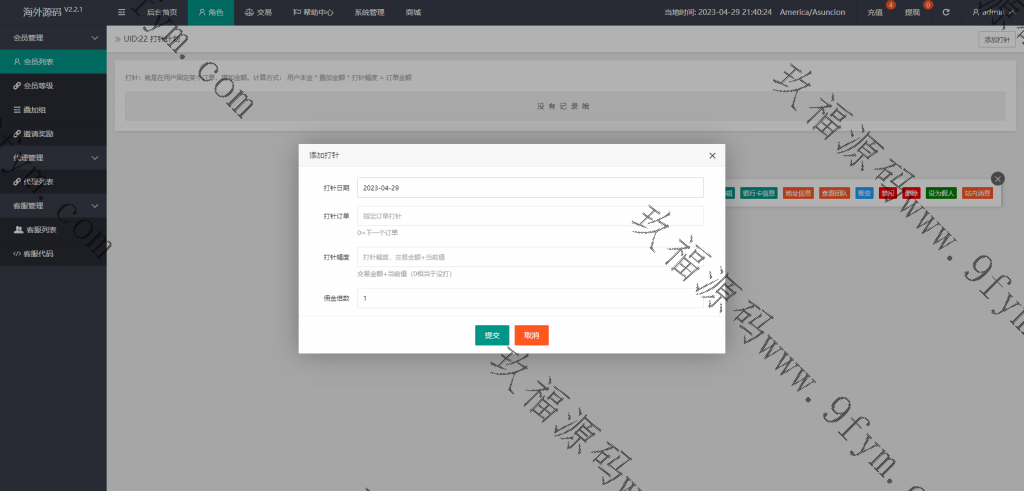This screenshot has height=491, width=1024.
Task: Open the admin user dropdown
Action: click(x=993, y=13)
